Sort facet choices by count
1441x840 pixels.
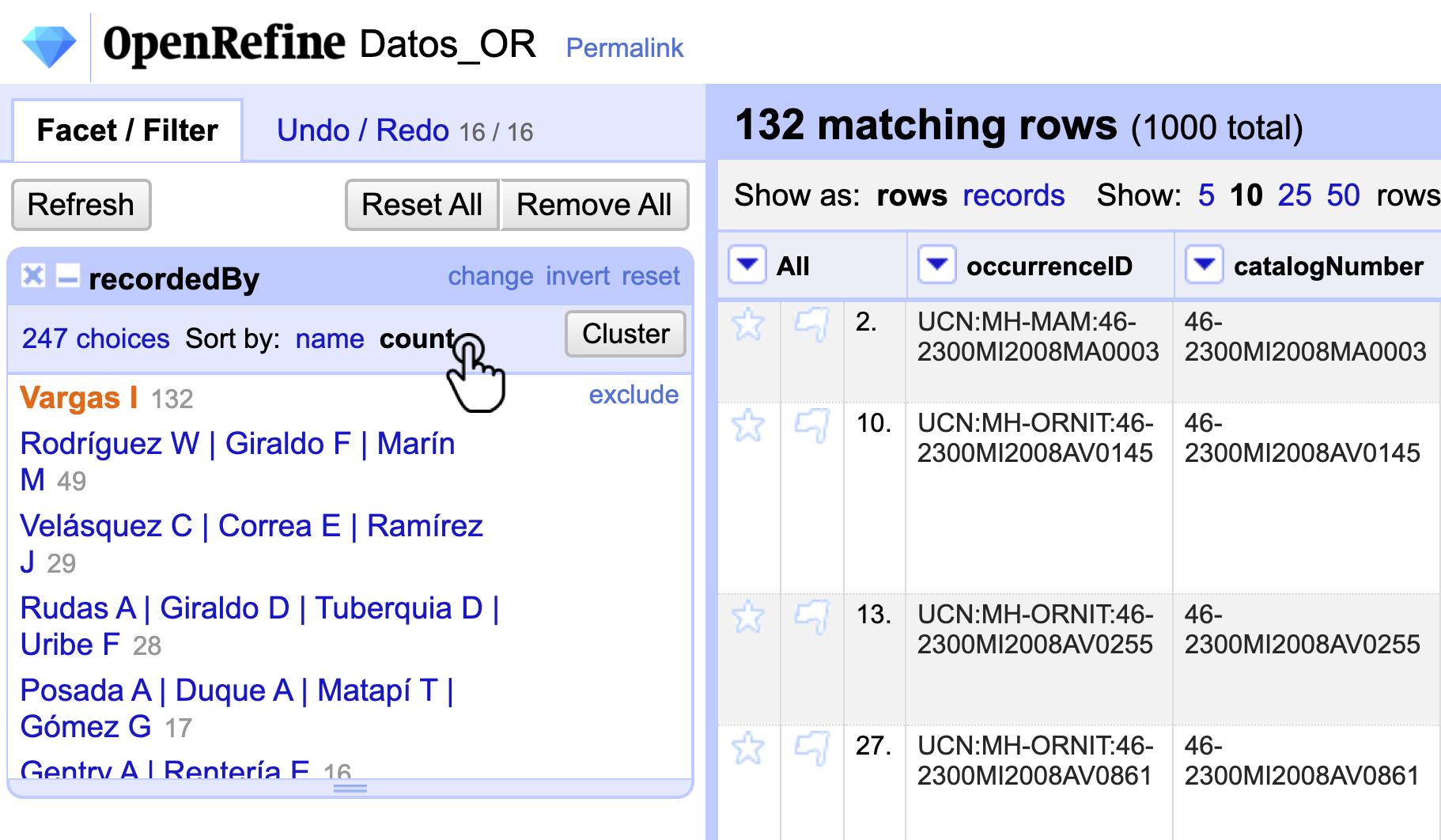point(417,339)
